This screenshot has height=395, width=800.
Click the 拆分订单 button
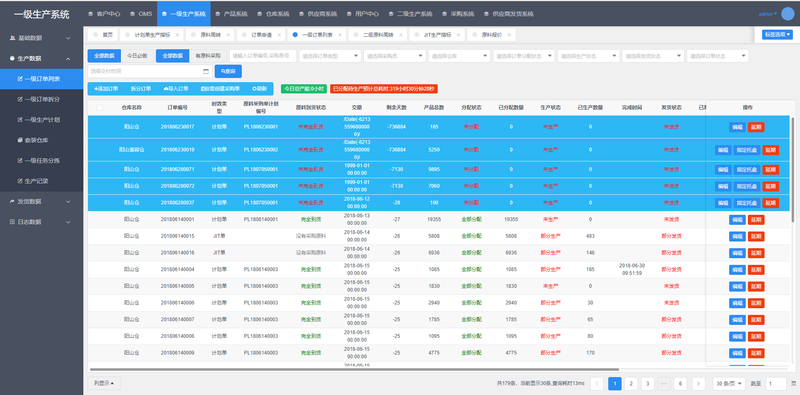pyautogui.click(x=141, y=89)
